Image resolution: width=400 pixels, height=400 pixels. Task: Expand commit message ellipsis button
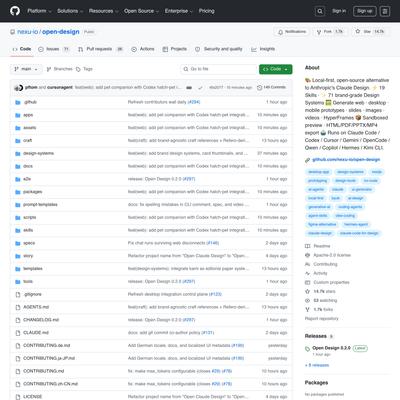pos(189,88)
